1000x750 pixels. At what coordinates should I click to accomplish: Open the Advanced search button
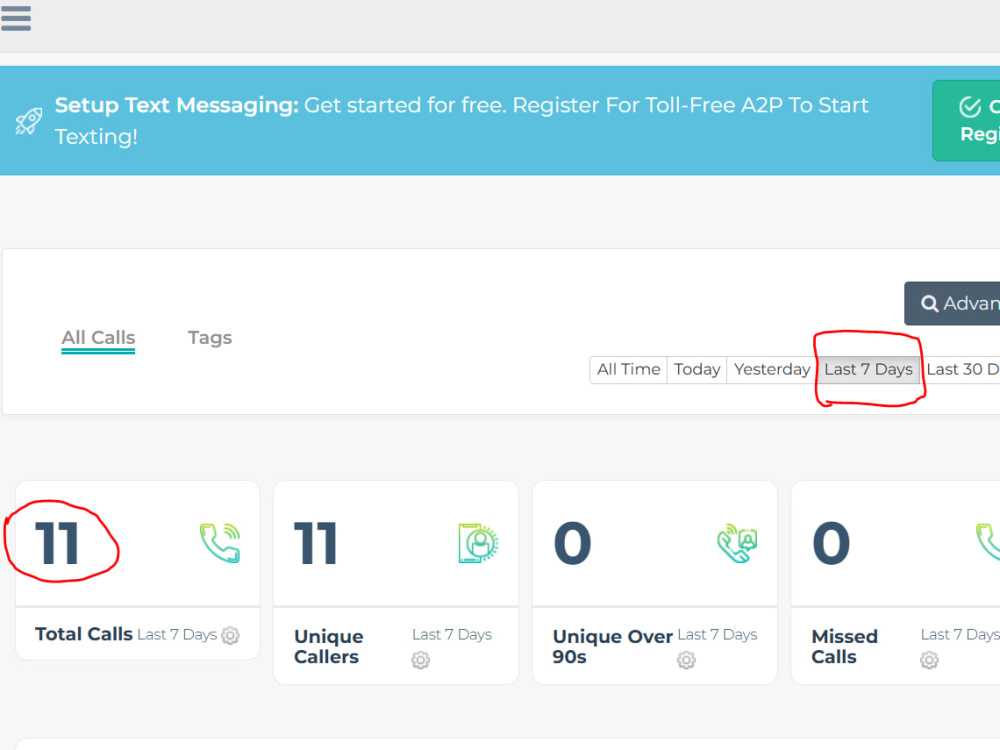tap(953, 304)
